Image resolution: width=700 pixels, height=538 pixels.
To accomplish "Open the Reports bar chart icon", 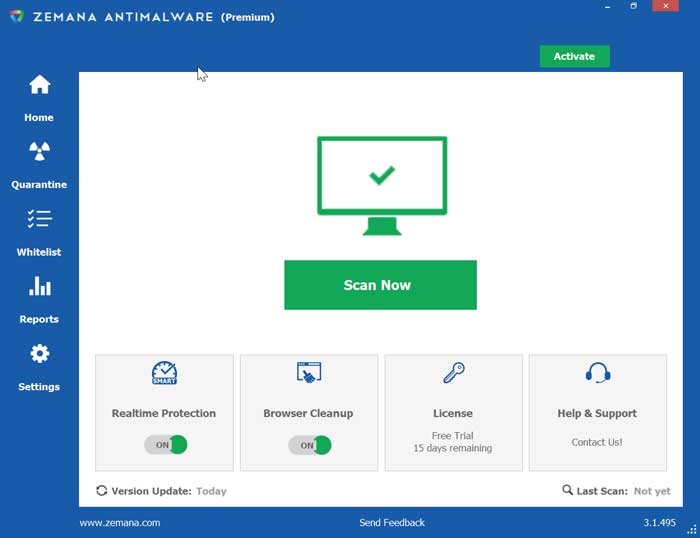I will 40,286.
